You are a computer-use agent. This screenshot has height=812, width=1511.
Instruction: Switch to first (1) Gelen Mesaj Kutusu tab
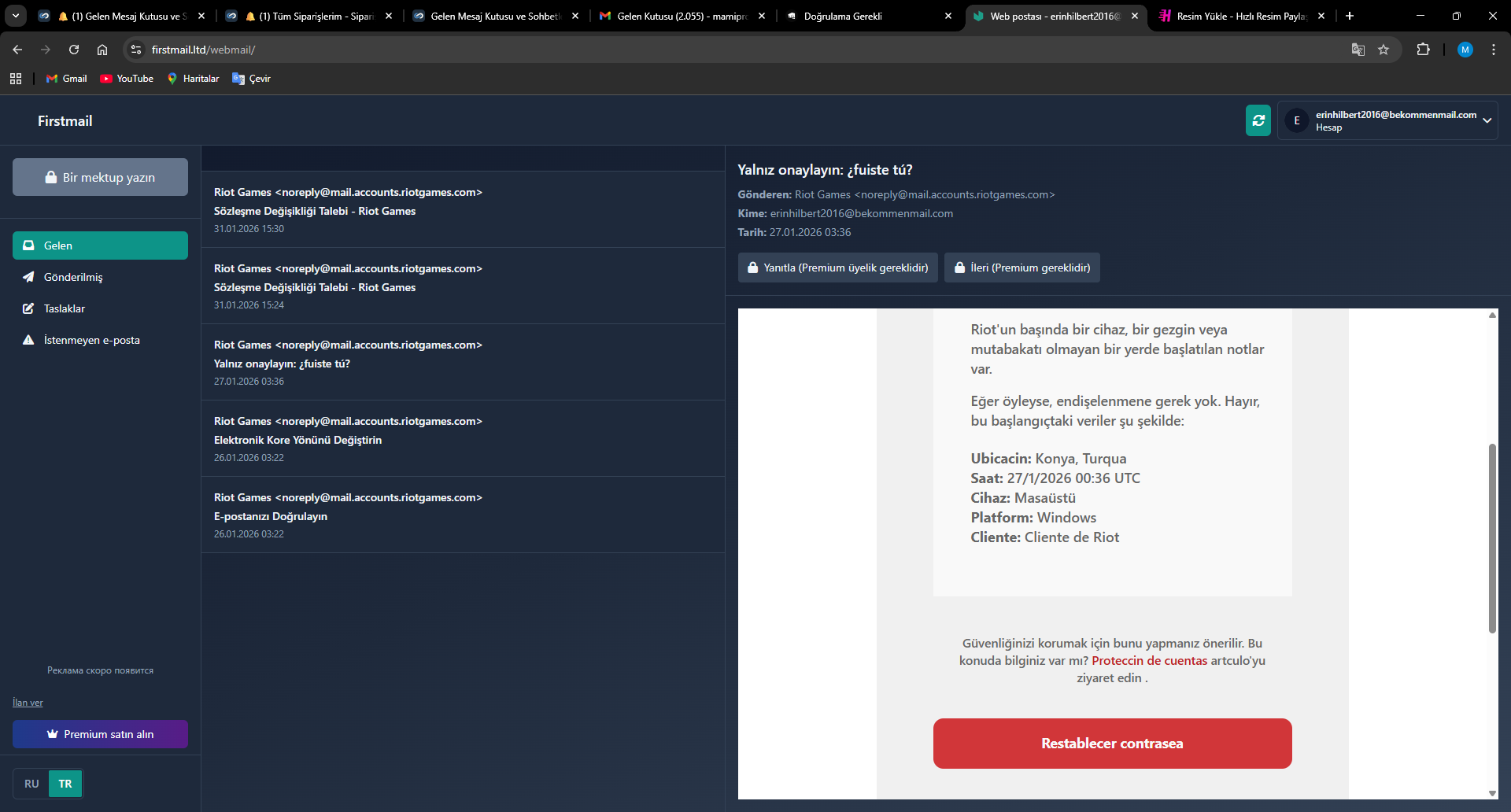(x=122, y=16)
